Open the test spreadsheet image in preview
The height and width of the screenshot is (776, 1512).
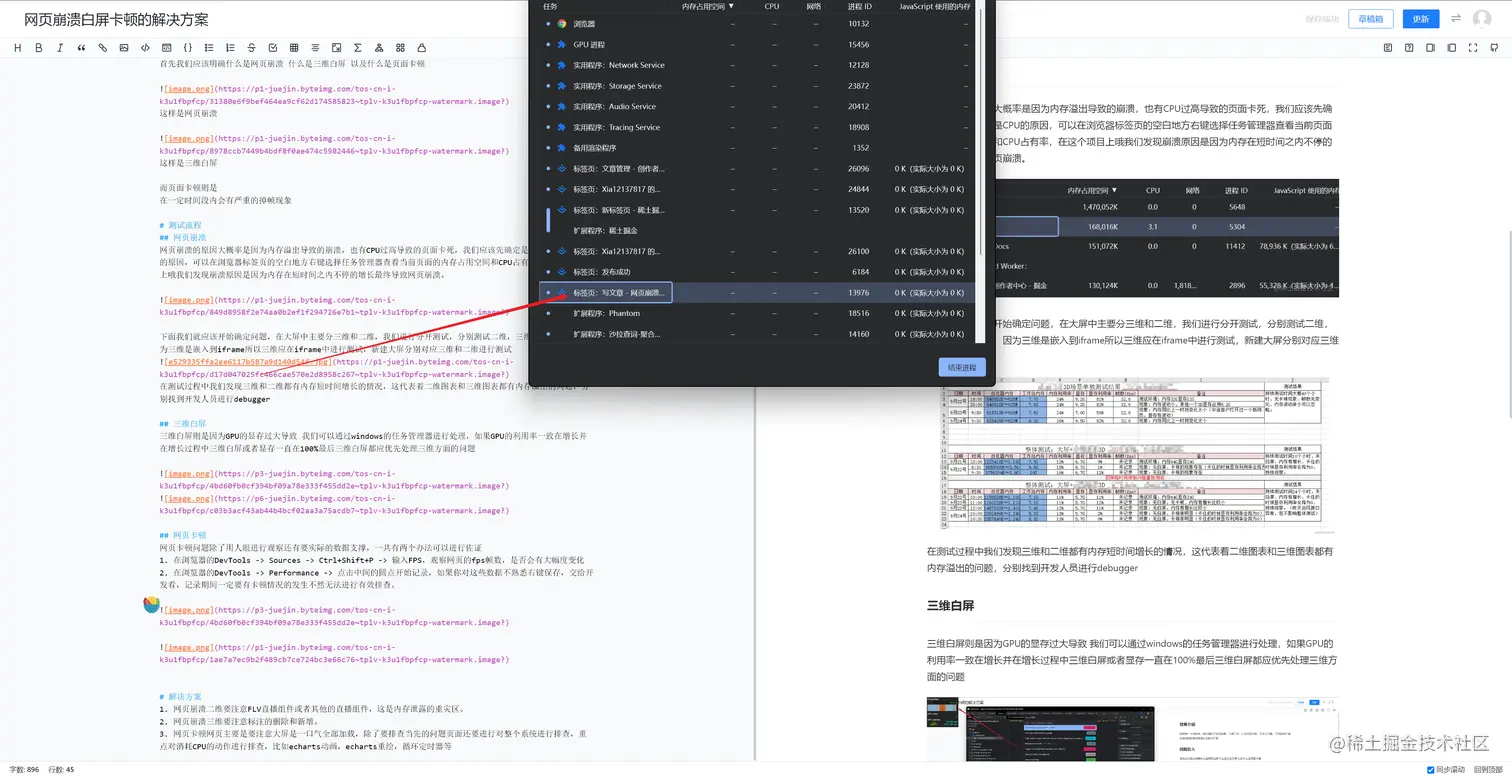[x=1133, y=454]
